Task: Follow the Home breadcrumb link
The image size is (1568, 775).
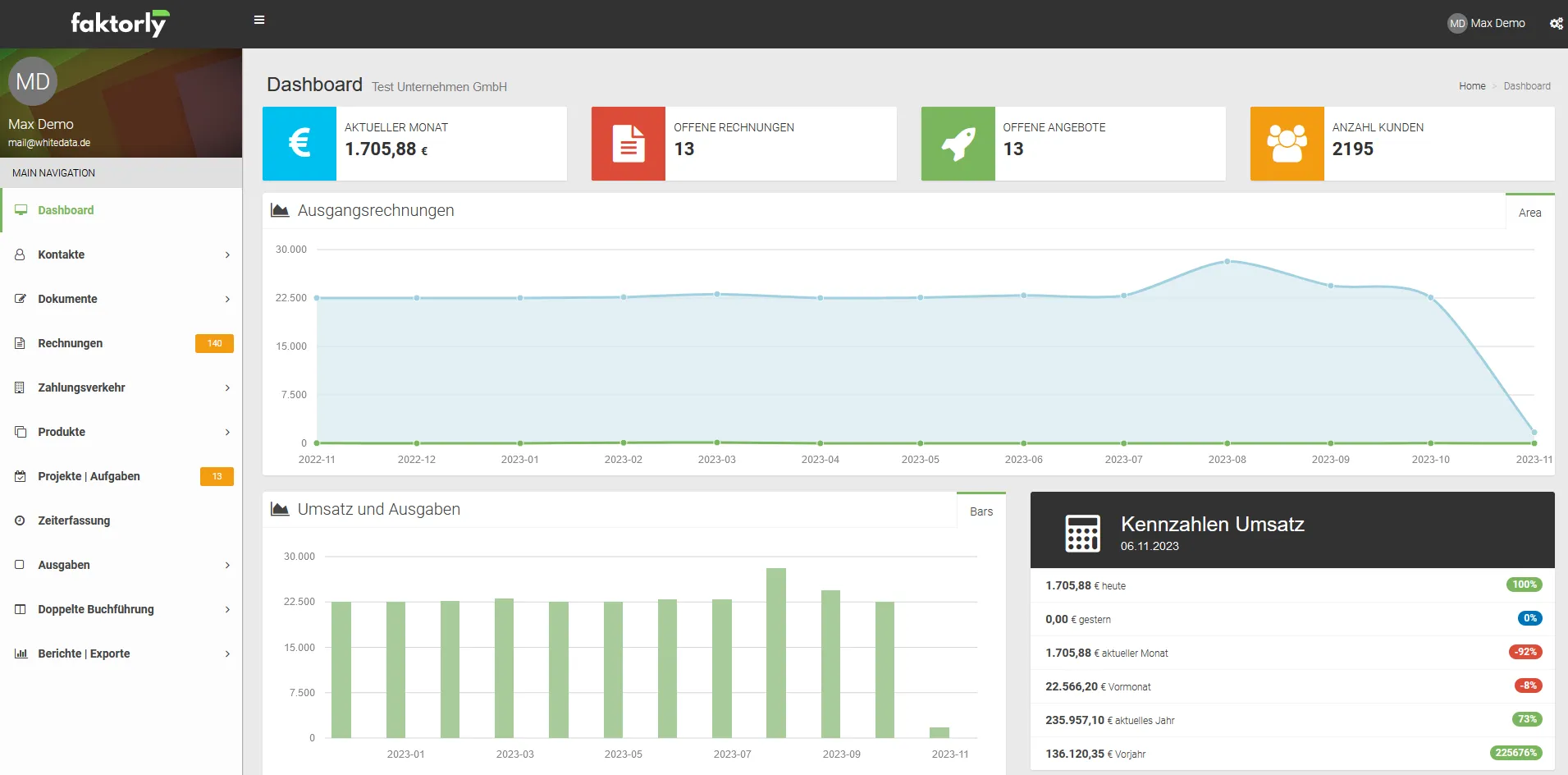Action: coord(1472,86)
